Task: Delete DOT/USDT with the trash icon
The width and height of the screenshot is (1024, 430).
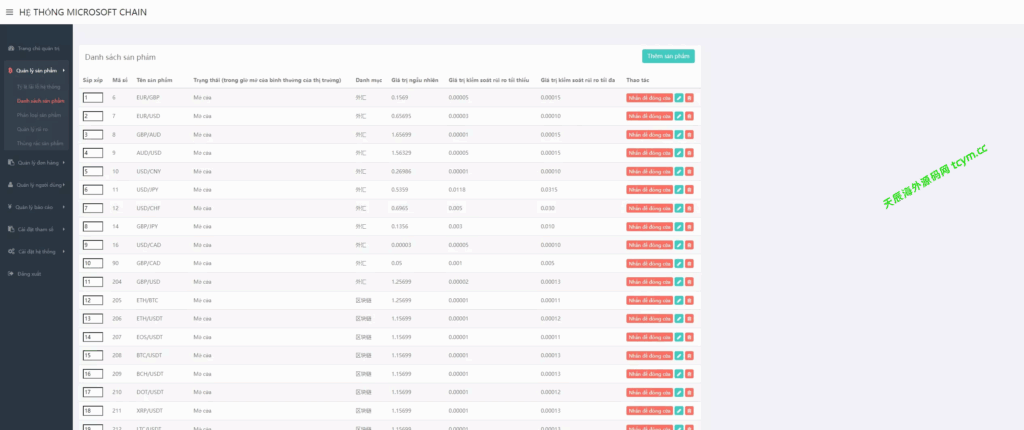Action: tap(690, 393)
